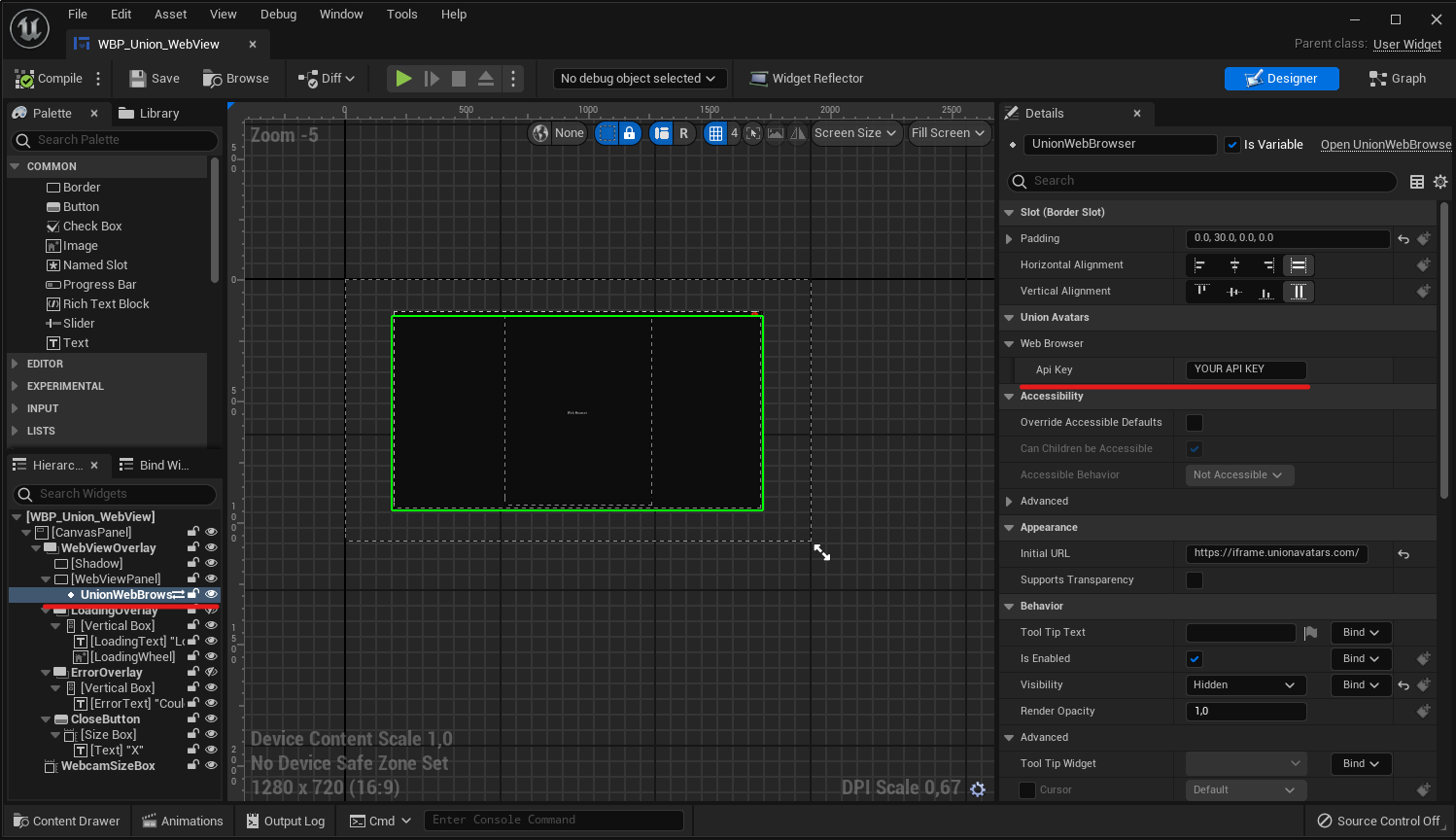1456x840 pixels.
Task: Browse to asset in Content Browser
Action: pyautogui.click(x=236, y=79)
